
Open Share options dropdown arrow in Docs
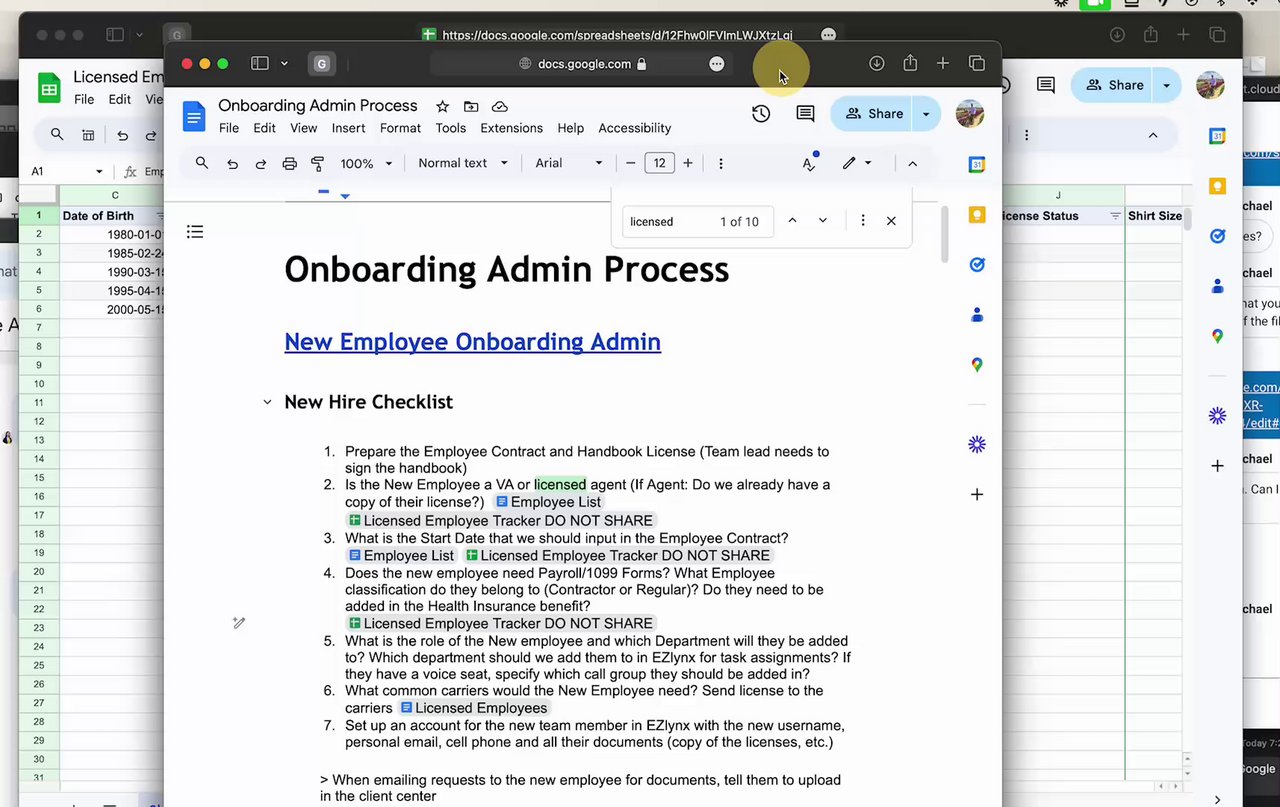[926, 114]
